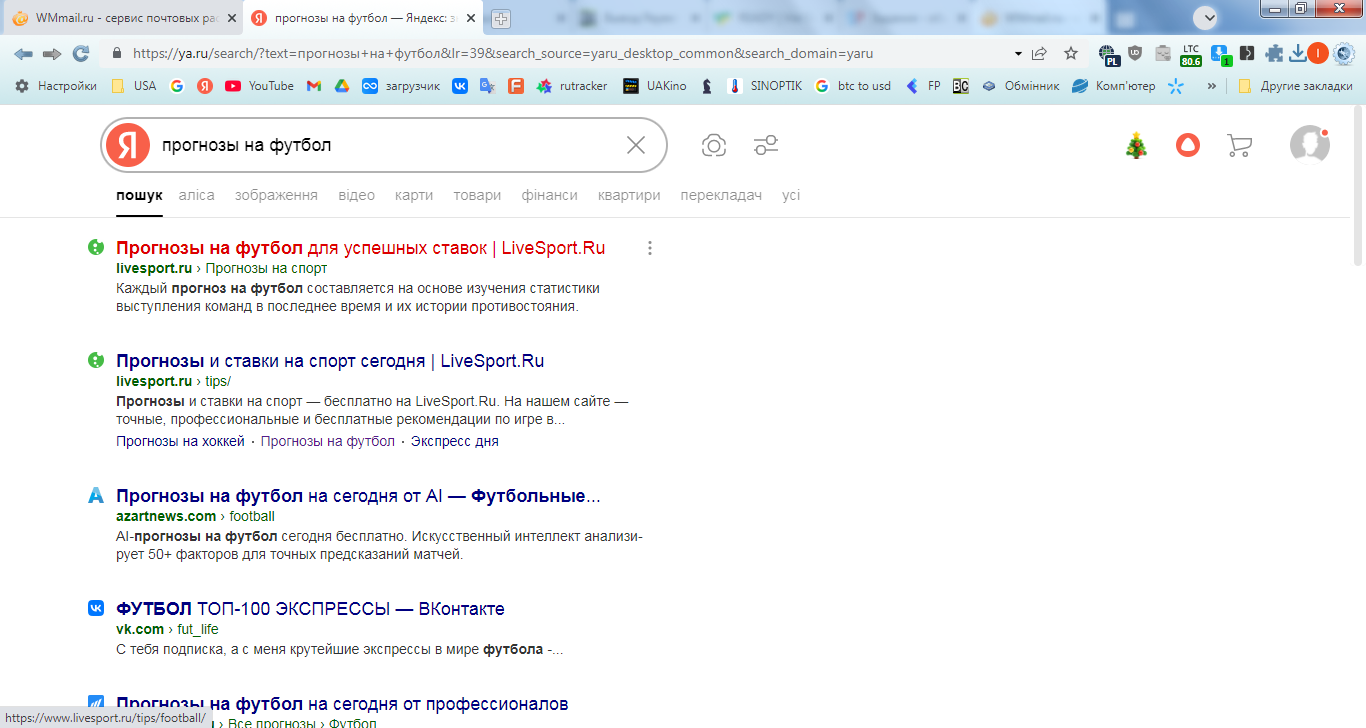The width and height of the screenshot is (1366, 728).
Task: Open the Alice assistant orange circle icon
Action: 1187,146
